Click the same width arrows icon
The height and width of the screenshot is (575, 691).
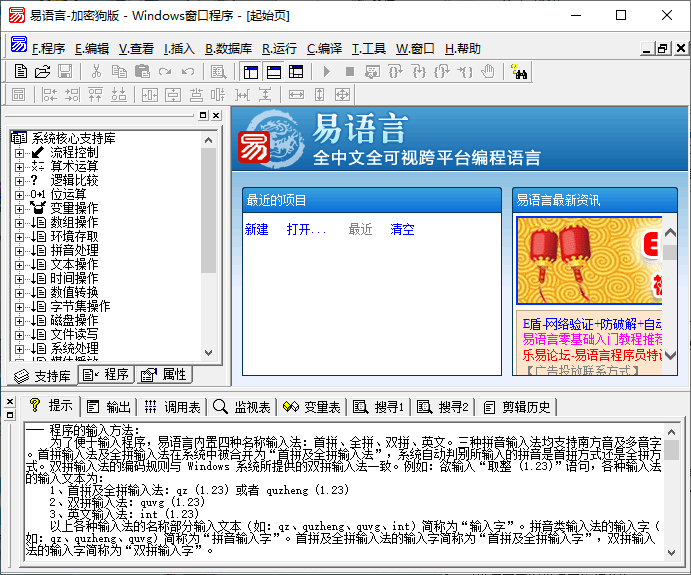[296, 94]
